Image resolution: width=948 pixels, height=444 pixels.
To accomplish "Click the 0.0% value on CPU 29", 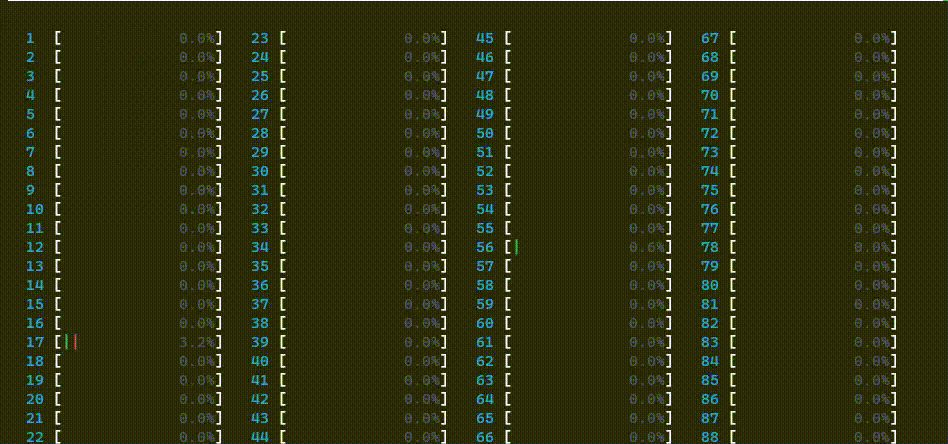I will click(x=422, y=152).
